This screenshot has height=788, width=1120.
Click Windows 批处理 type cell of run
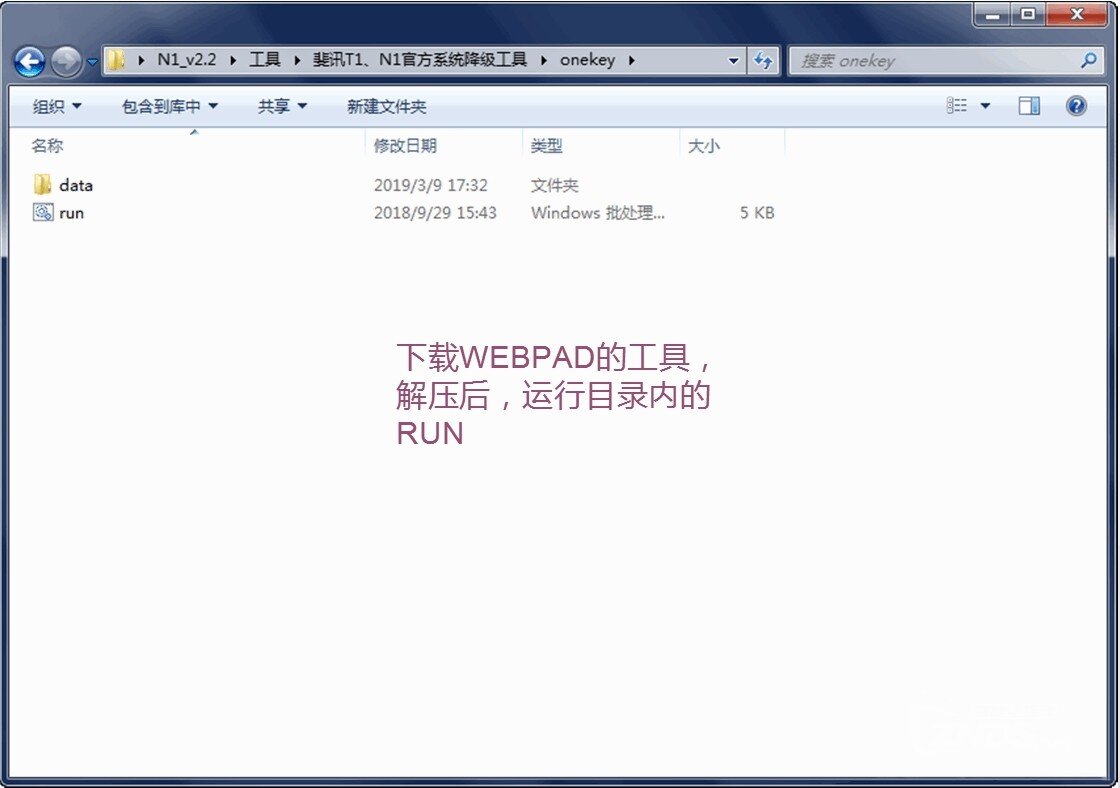coord(598,213)
